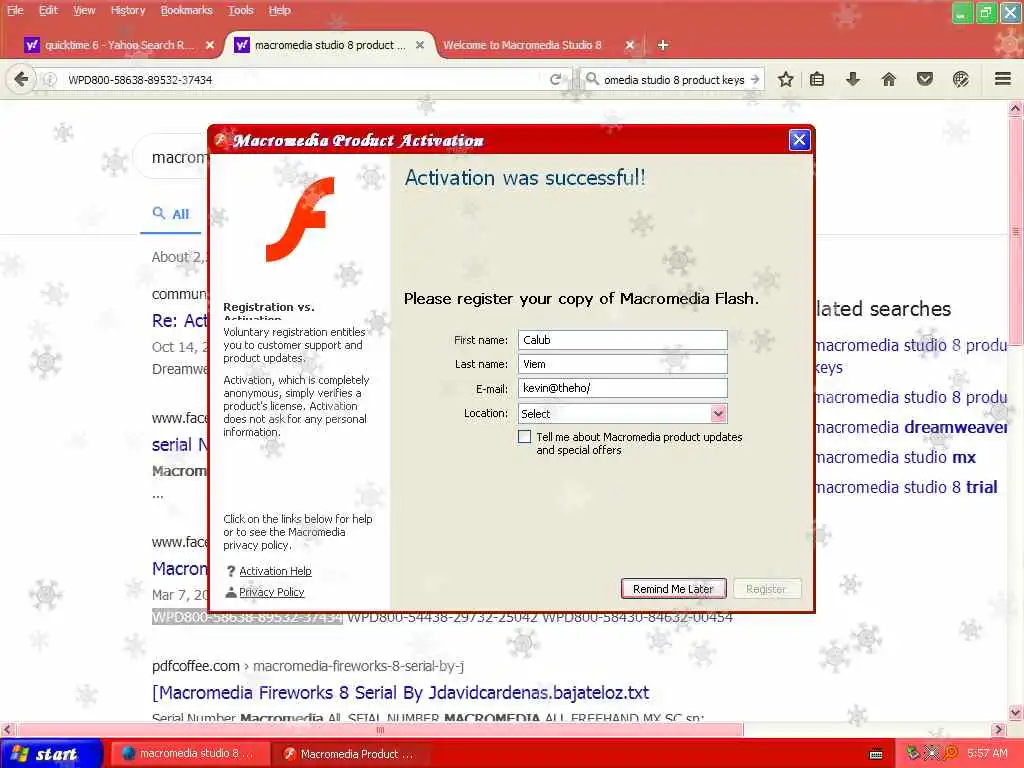Click the E-mail field
Screen dimensions: 1024x768
622,388
